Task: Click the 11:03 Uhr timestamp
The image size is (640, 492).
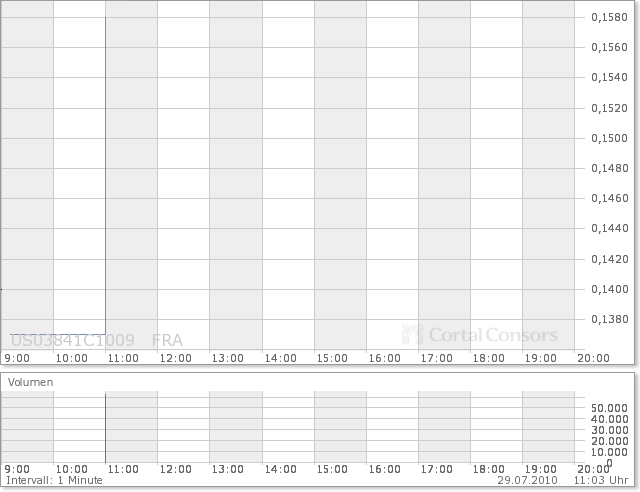Action: (601, 480)
